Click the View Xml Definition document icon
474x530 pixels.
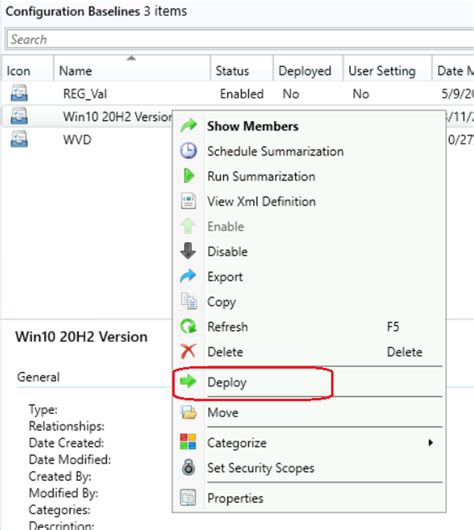coord(188,201)
